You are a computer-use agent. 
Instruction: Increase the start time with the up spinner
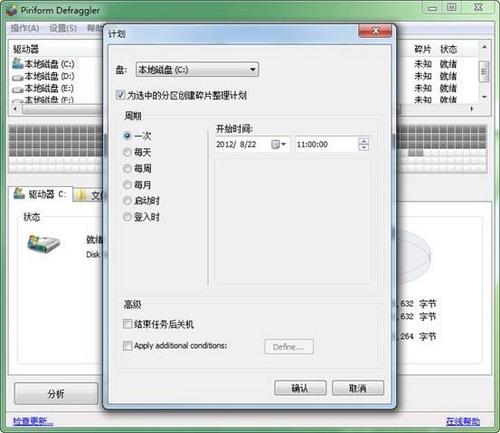point(364,141)
